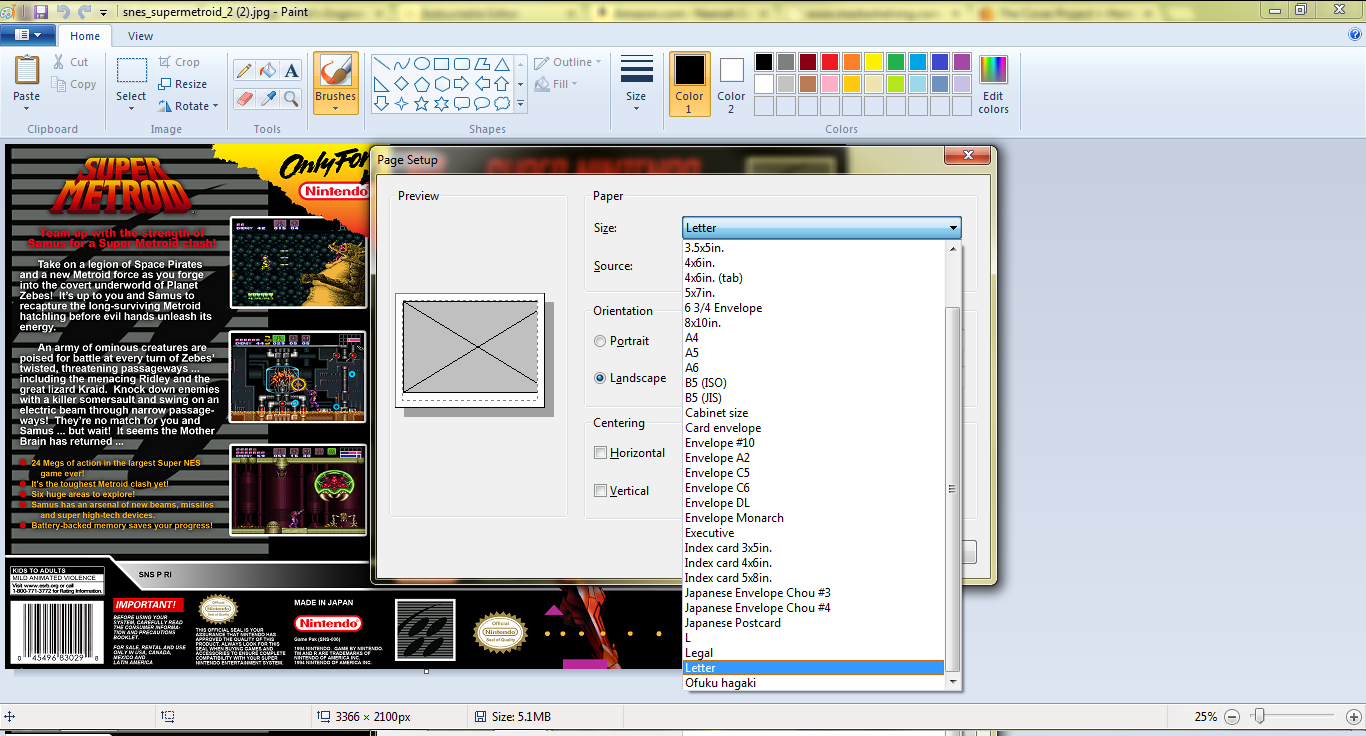Switch to the Home ribbon tab
The height and width of the screenshot is (736, 1366).
coord(85,36)
